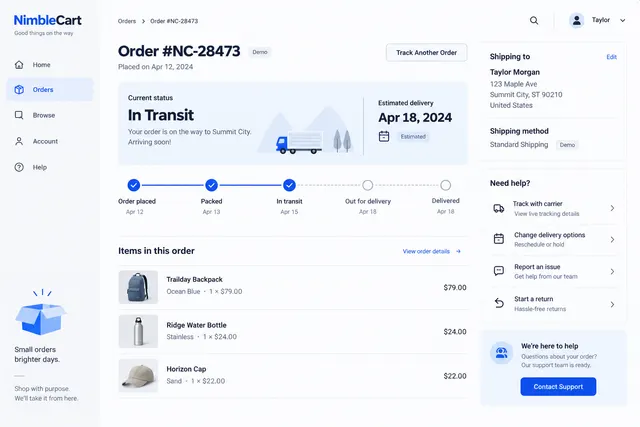Open Help in the sidebar menu

click(x=50, y=167)
